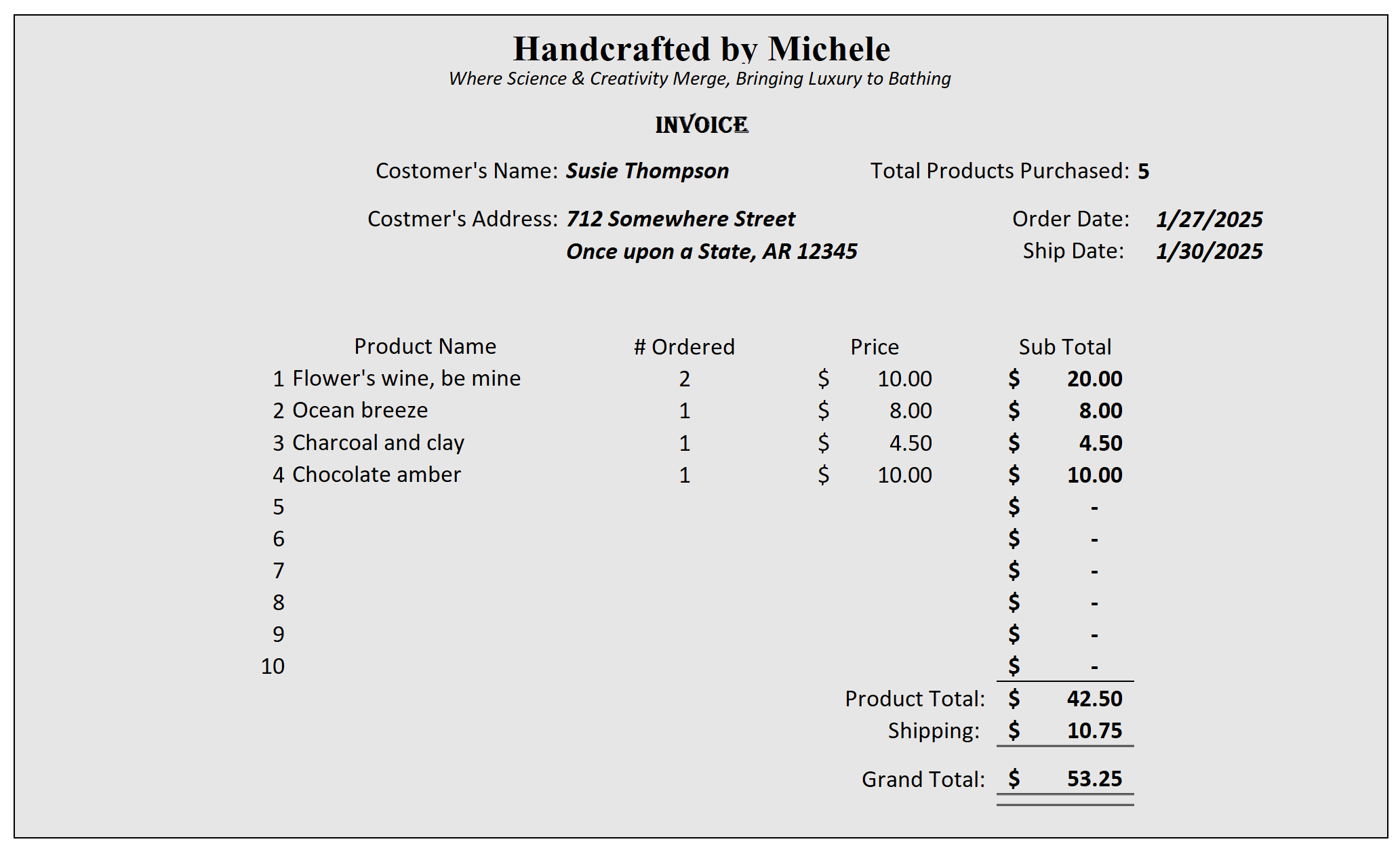This screenshot has width=1400, height=848.
Task: Click the # Ordered column header
Action: [x=684, y=347]
